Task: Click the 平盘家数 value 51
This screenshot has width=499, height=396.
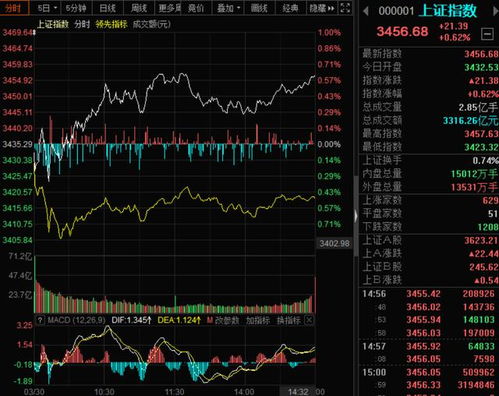Action: pos(493,214)
